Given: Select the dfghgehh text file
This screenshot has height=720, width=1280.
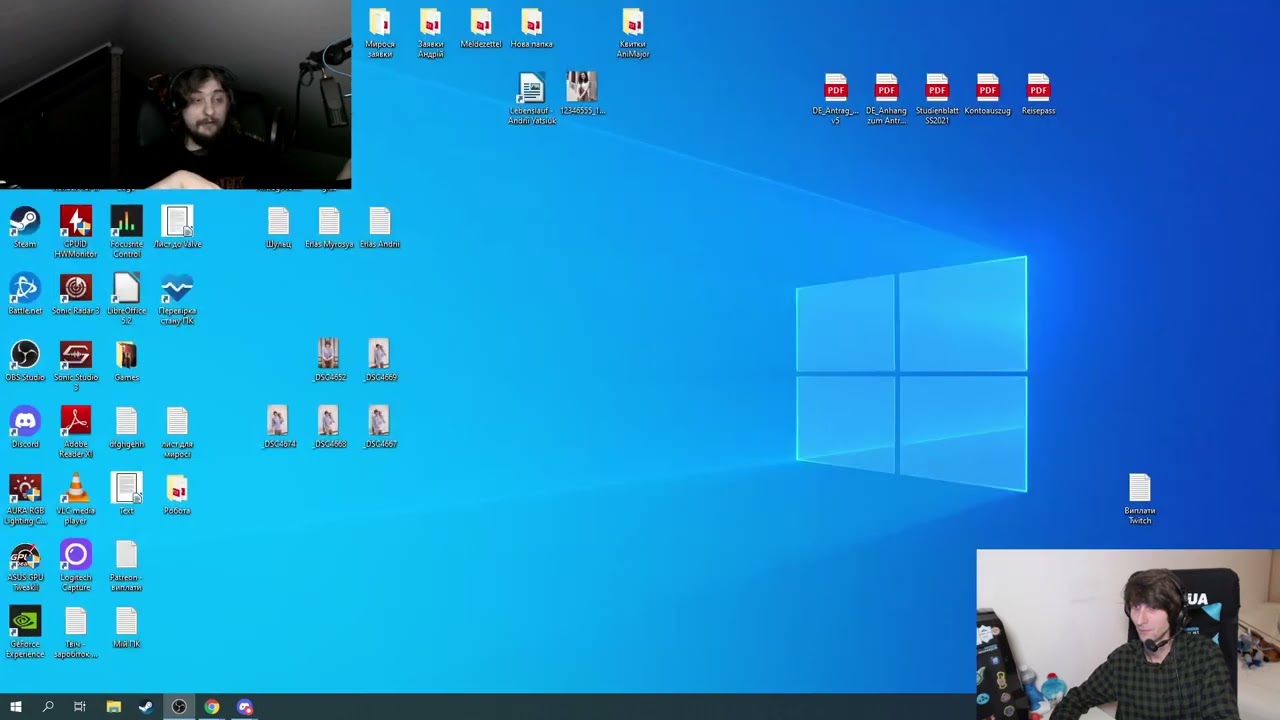Looking at the screenshot, I should click(x=126, y=427).
